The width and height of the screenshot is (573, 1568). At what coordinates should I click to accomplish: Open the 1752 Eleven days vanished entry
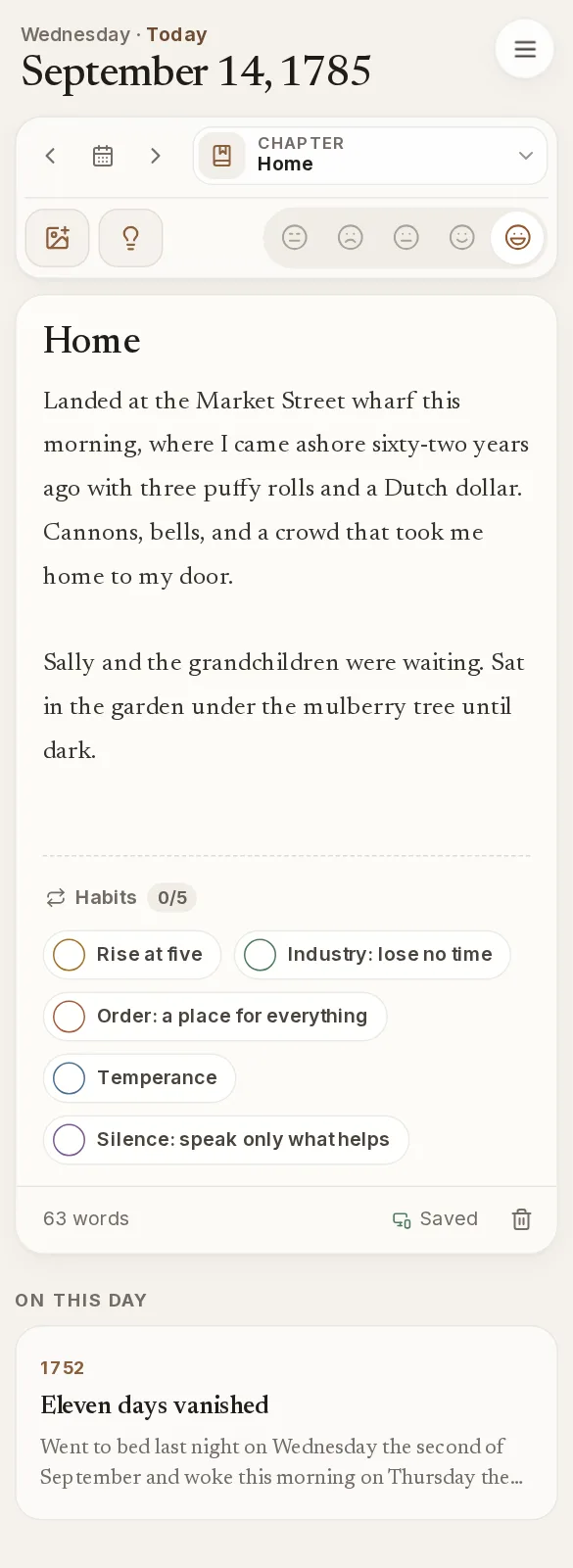pyautogui.click(x=286, y=1423)
